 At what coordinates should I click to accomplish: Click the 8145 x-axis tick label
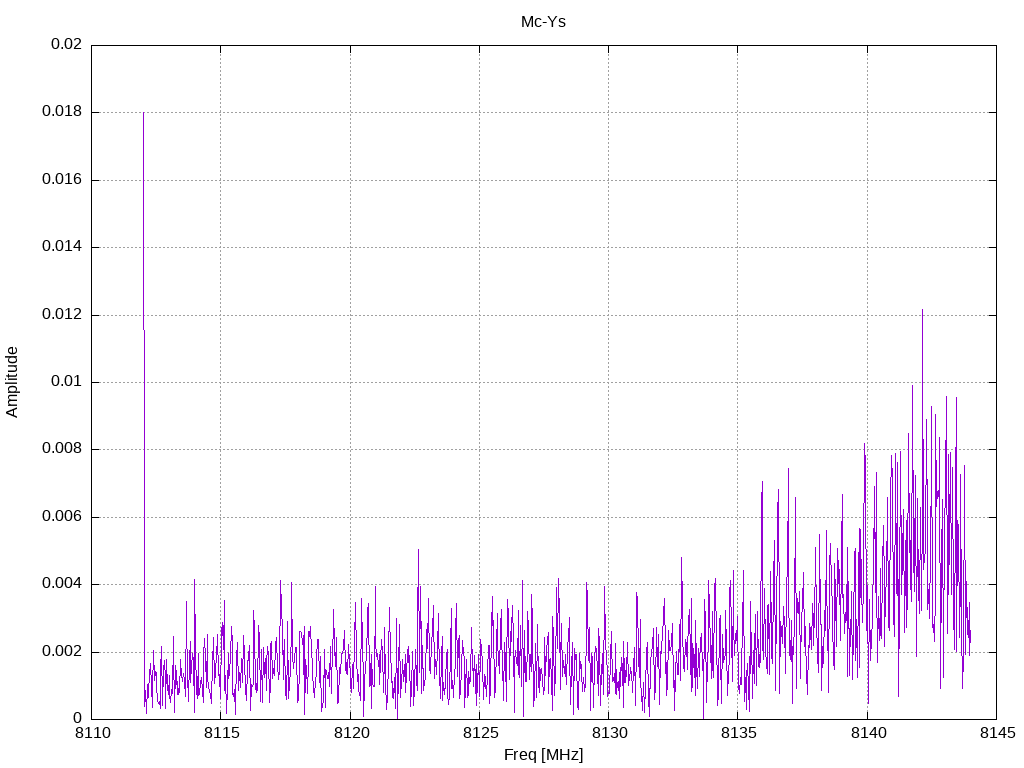(x=995, y=735)
